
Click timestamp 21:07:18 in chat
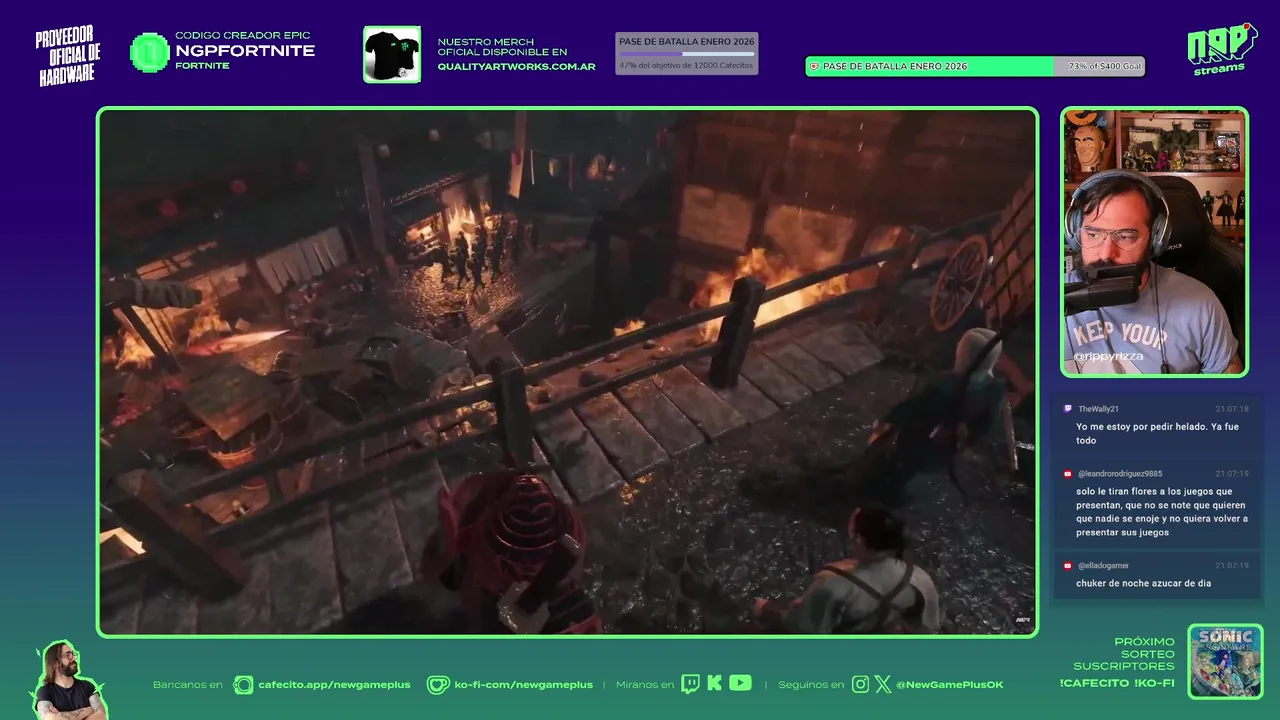1232,409
